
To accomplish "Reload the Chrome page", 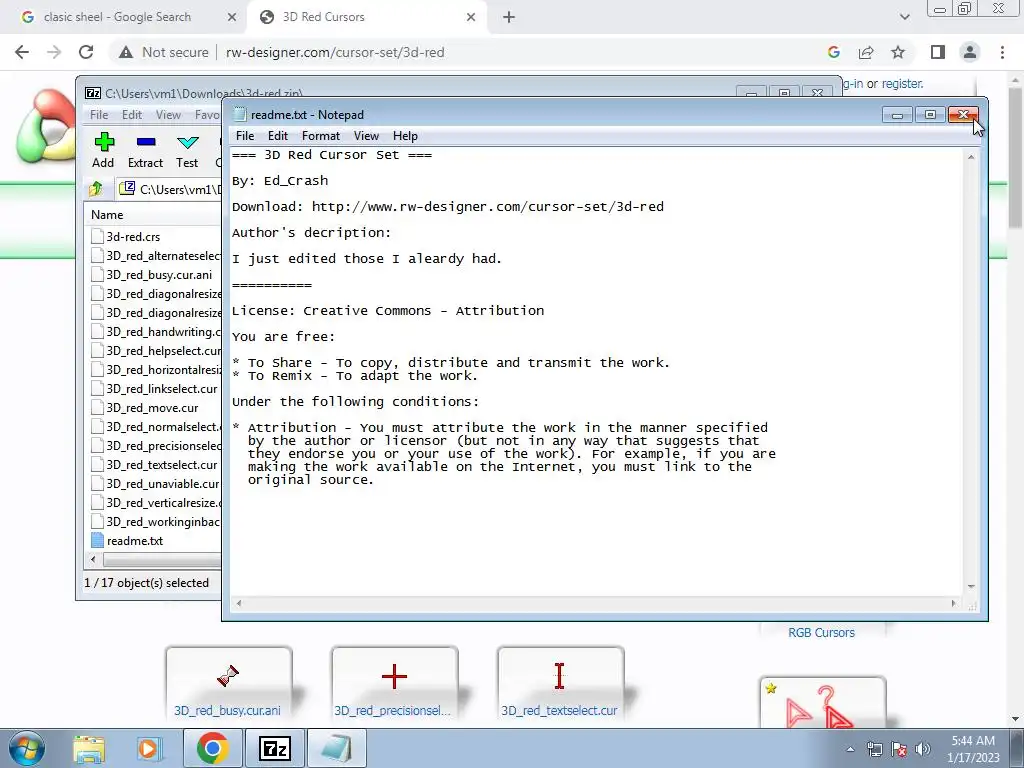I will coord(86,52).
